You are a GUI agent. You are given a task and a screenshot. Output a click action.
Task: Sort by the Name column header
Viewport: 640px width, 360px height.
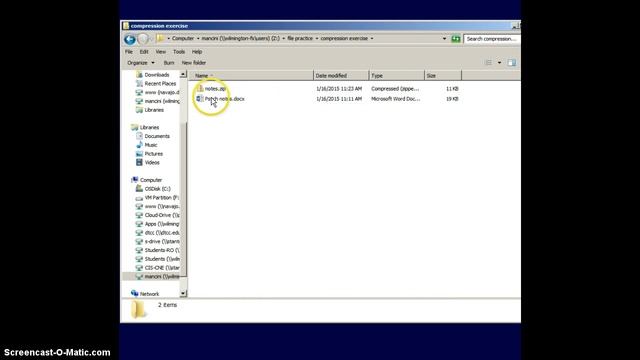pyautogui.click(x=251, y=76)
